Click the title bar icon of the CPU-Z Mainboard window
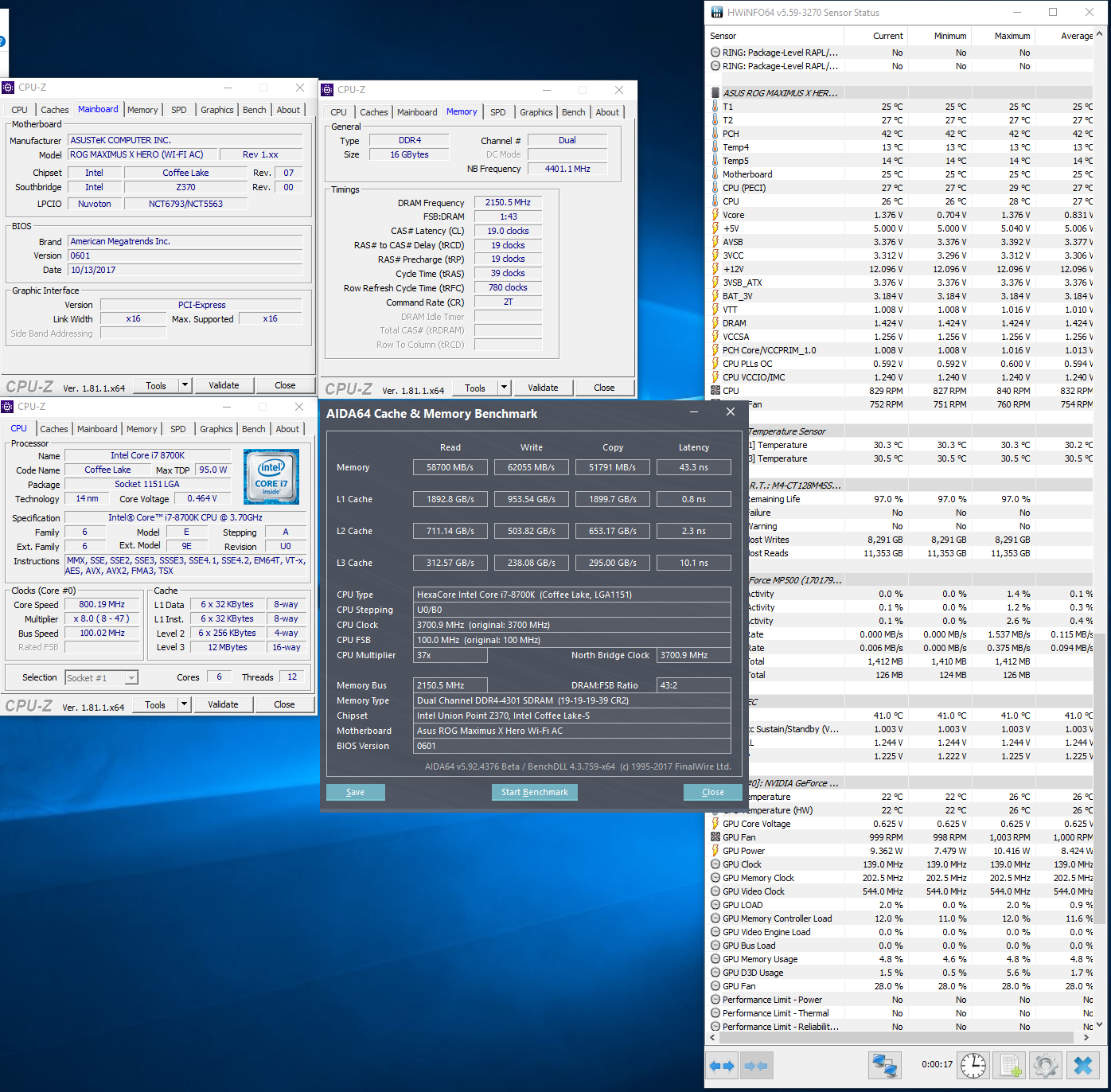The image size is (1111, 1092). point(8,88)
